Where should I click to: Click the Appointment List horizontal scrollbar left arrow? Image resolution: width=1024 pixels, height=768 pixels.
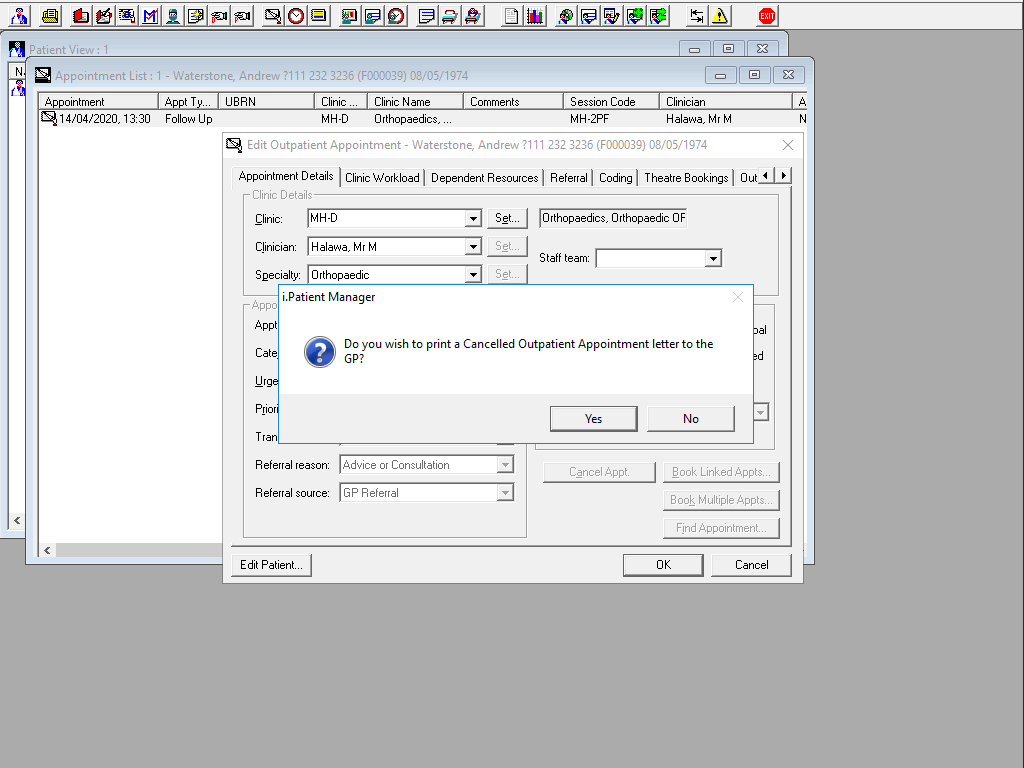[x=47, y=551]
